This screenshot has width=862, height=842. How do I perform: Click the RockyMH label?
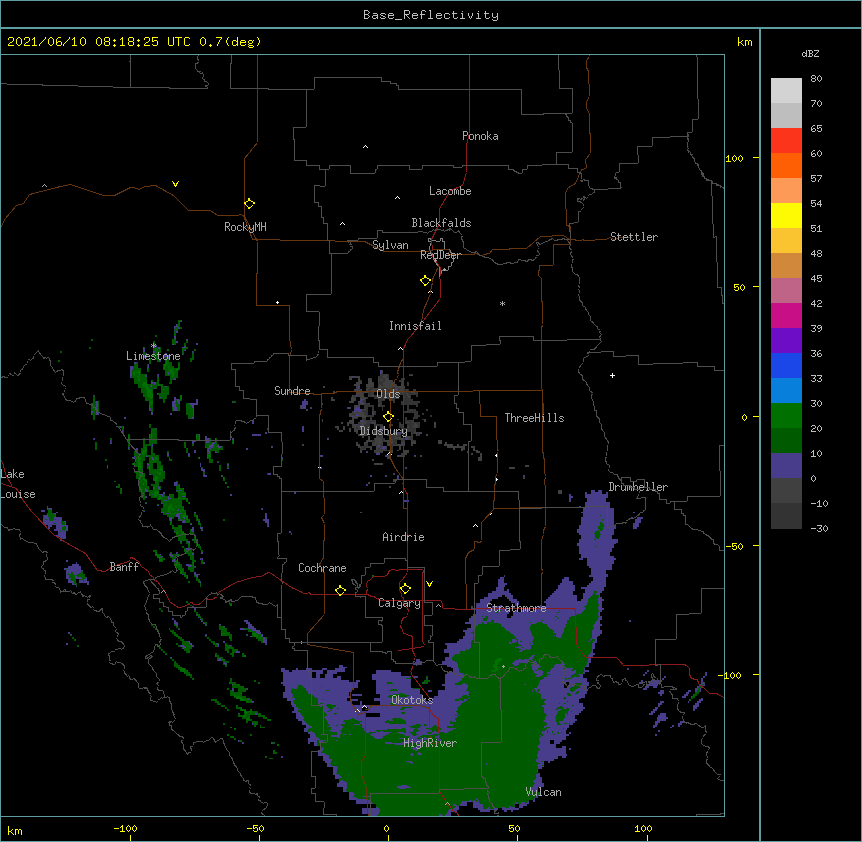pyautogui.click(x=245, y=227)
